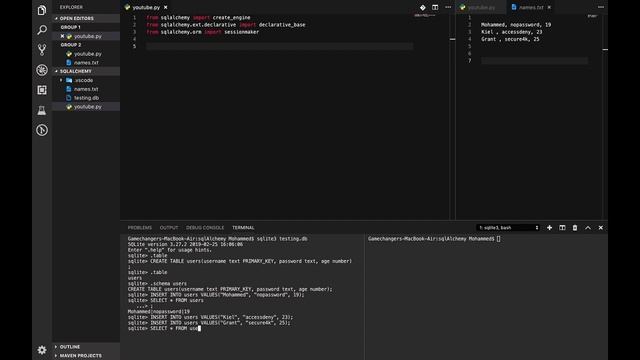The width and height of the screenshot is (640, 360).
Task: Open More Actions for right editor group
Action: 601,7
